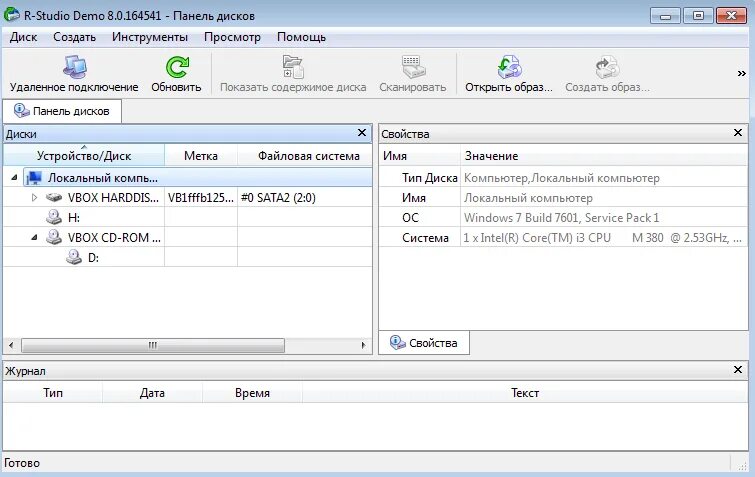Click the Свойства bottom tab icon
The height and width of the screenshot is (477, 755).
pos(397,343)
